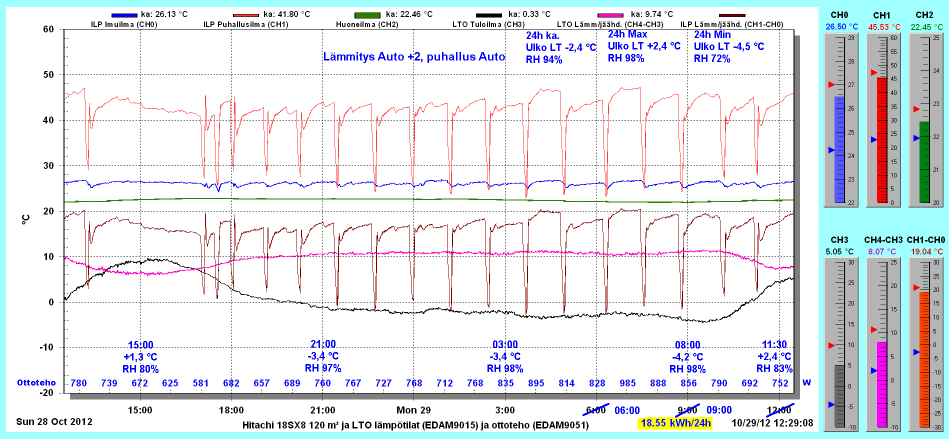Click the blue arrow on the CH3 gauge

829,370
